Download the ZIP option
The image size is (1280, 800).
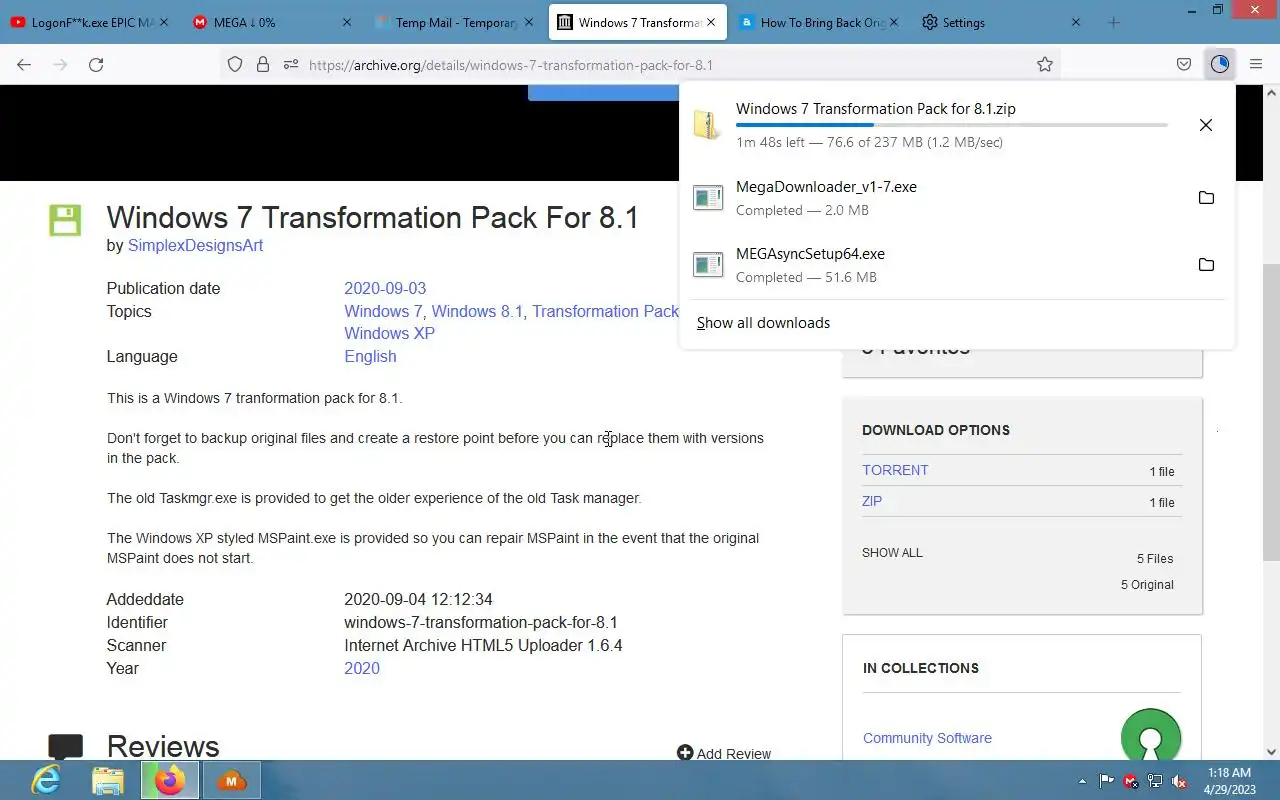pos(872,501)
